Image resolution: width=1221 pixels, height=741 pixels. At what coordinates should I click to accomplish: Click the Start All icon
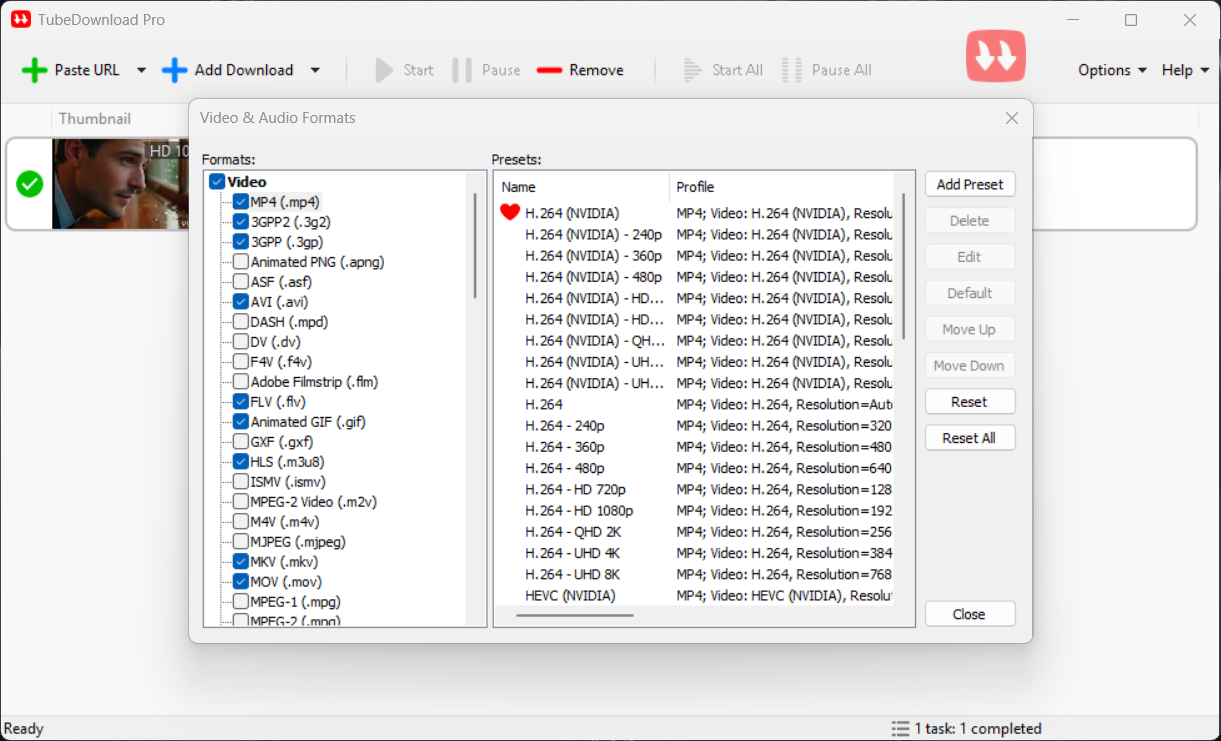tap(693, 70)
